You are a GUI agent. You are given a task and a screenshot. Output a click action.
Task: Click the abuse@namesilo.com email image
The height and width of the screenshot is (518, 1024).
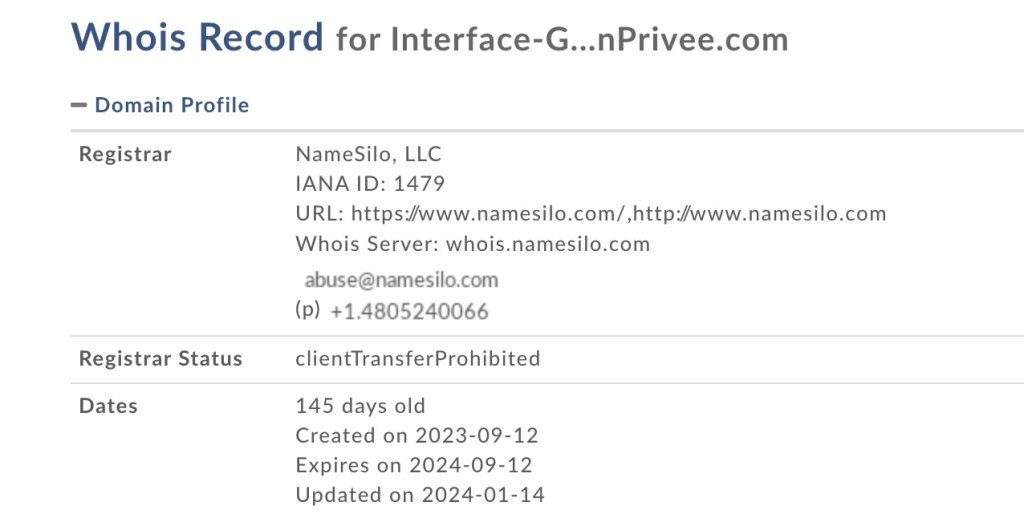tap(401, 280)
